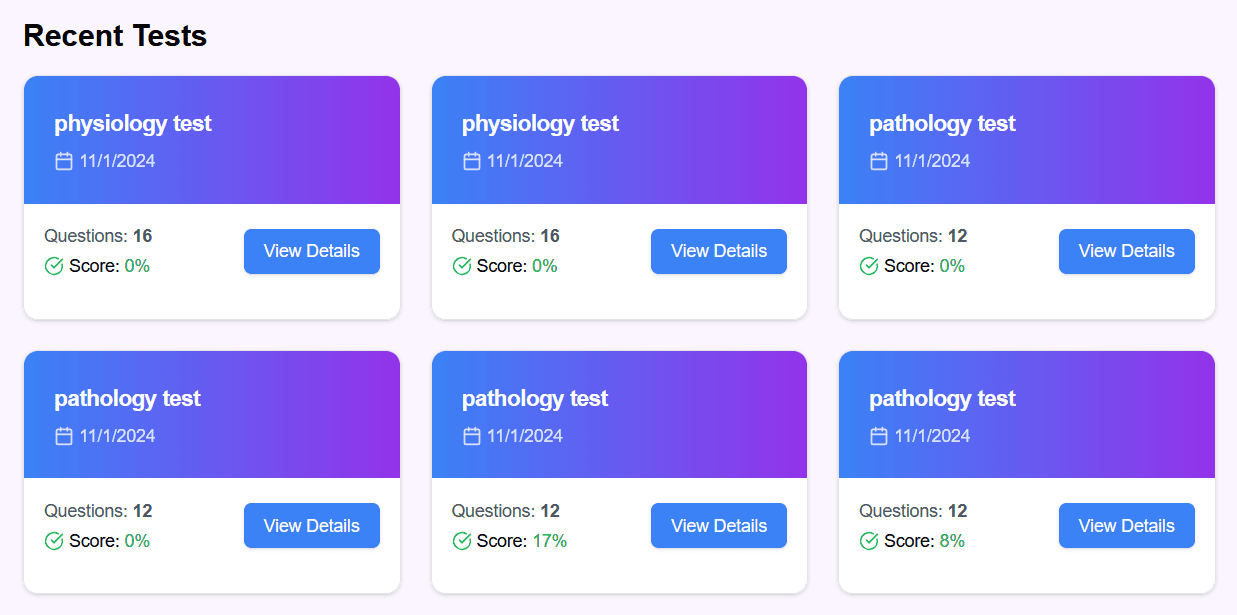This screenshot has height=615, width=1237.
Task: Open View Details for second physiology test
Action: [x=718, y=251]
